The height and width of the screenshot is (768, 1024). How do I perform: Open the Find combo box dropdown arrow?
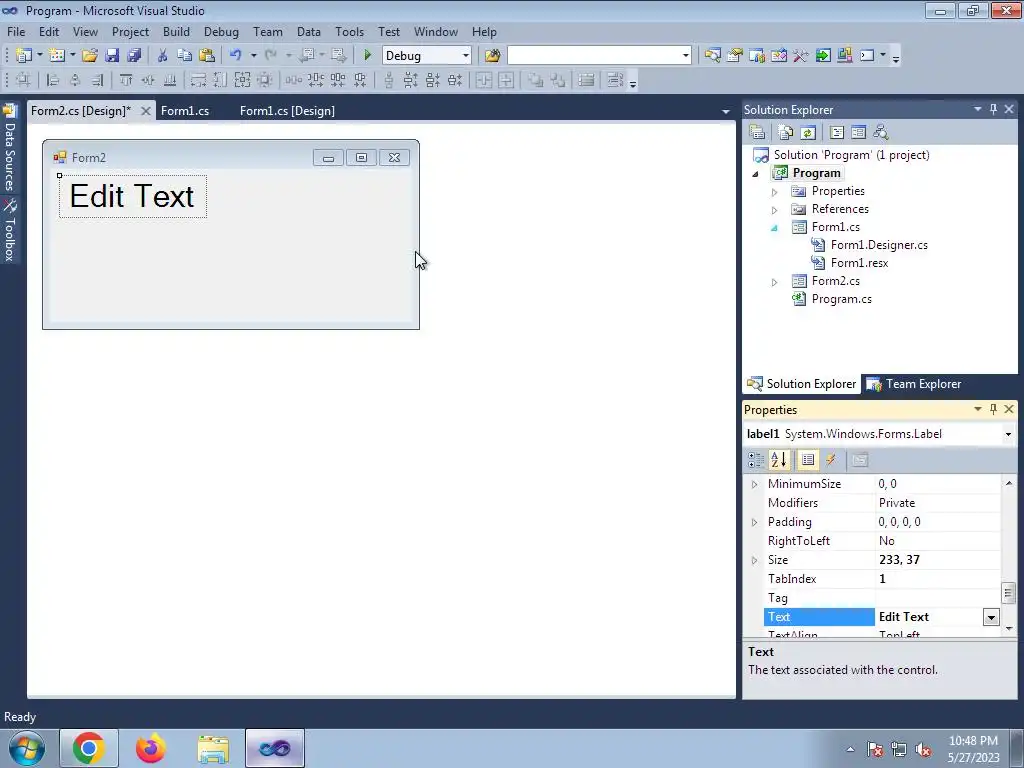click(x=686, y=56)
